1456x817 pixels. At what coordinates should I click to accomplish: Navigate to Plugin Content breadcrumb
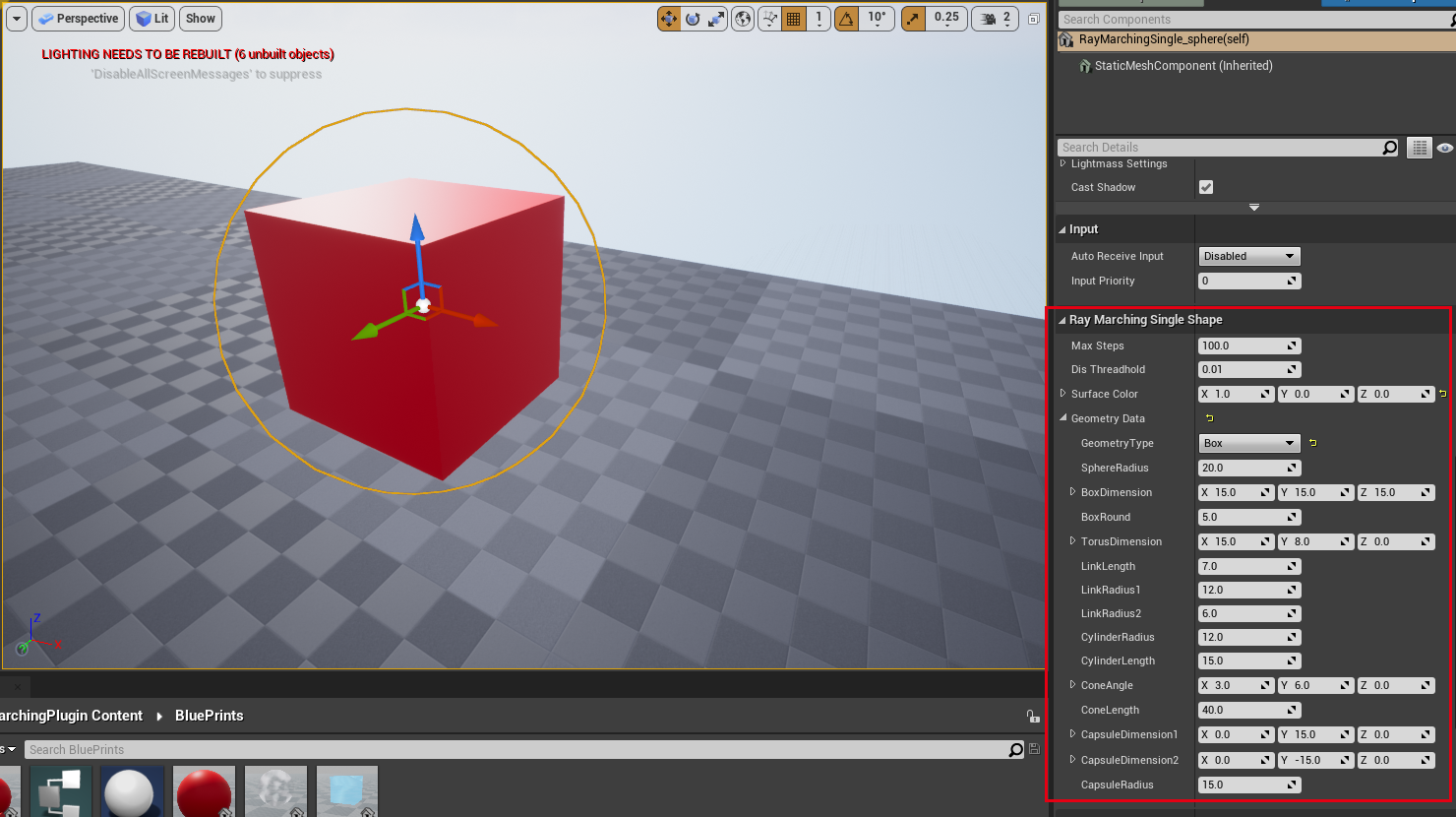tap(72, 716)
